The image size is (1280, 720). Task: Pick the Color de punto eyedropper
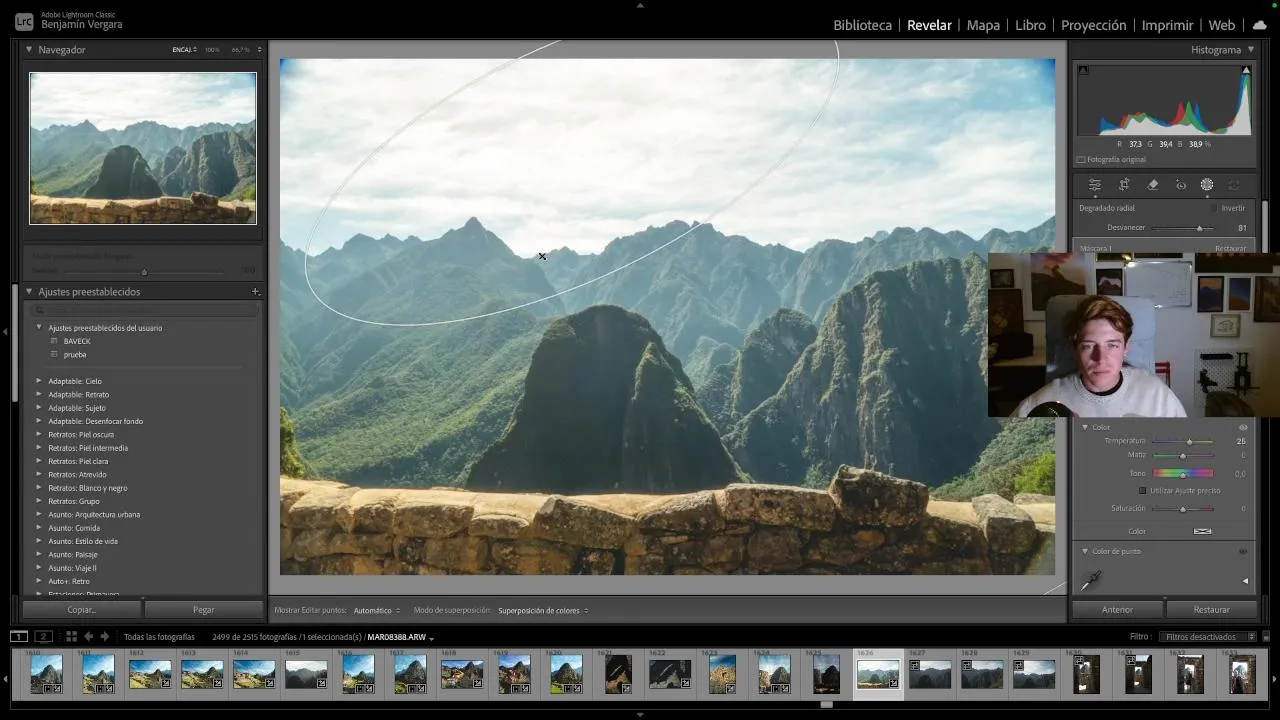tap(1091, 580)
